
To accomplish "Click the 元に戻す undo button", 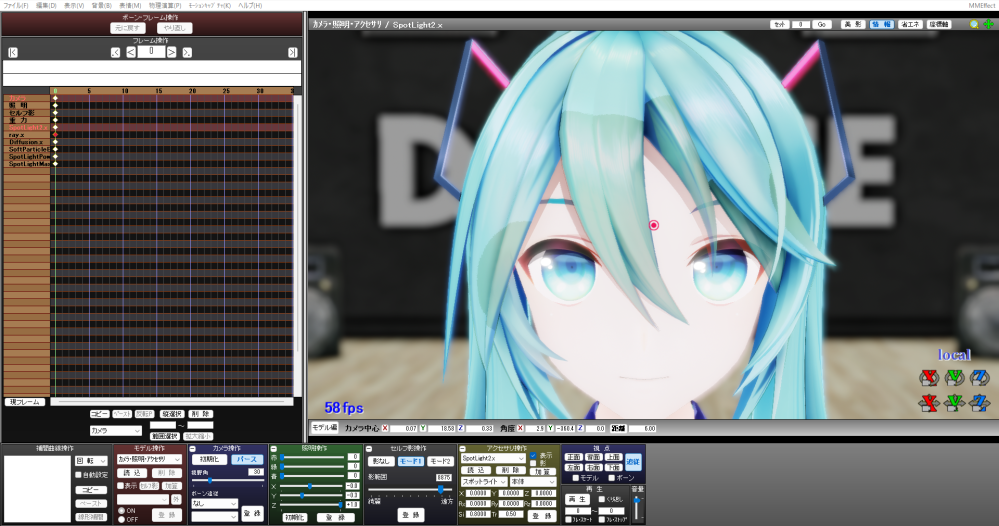I will tap(127, 28).
